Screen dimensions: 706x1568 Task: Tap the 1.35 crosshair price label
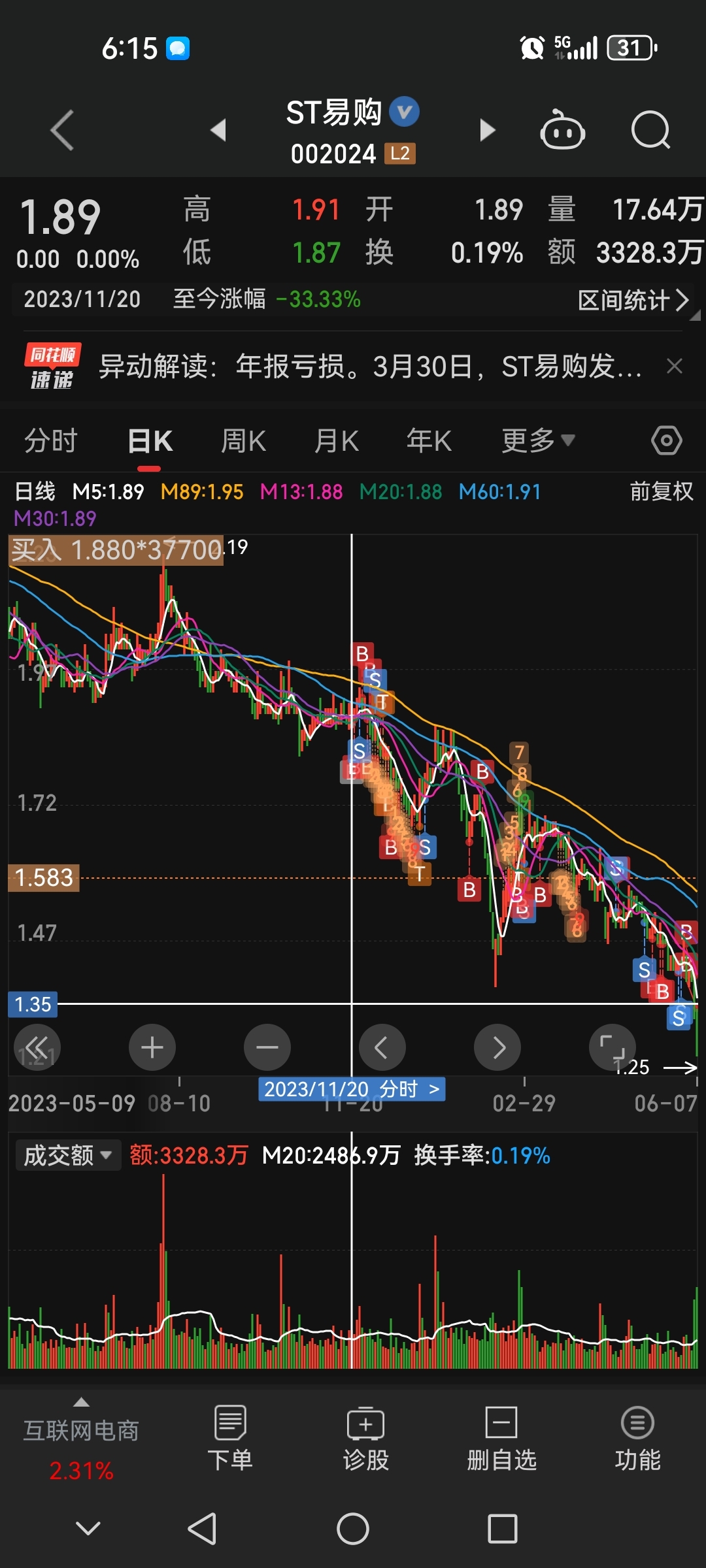[33, 1004]
